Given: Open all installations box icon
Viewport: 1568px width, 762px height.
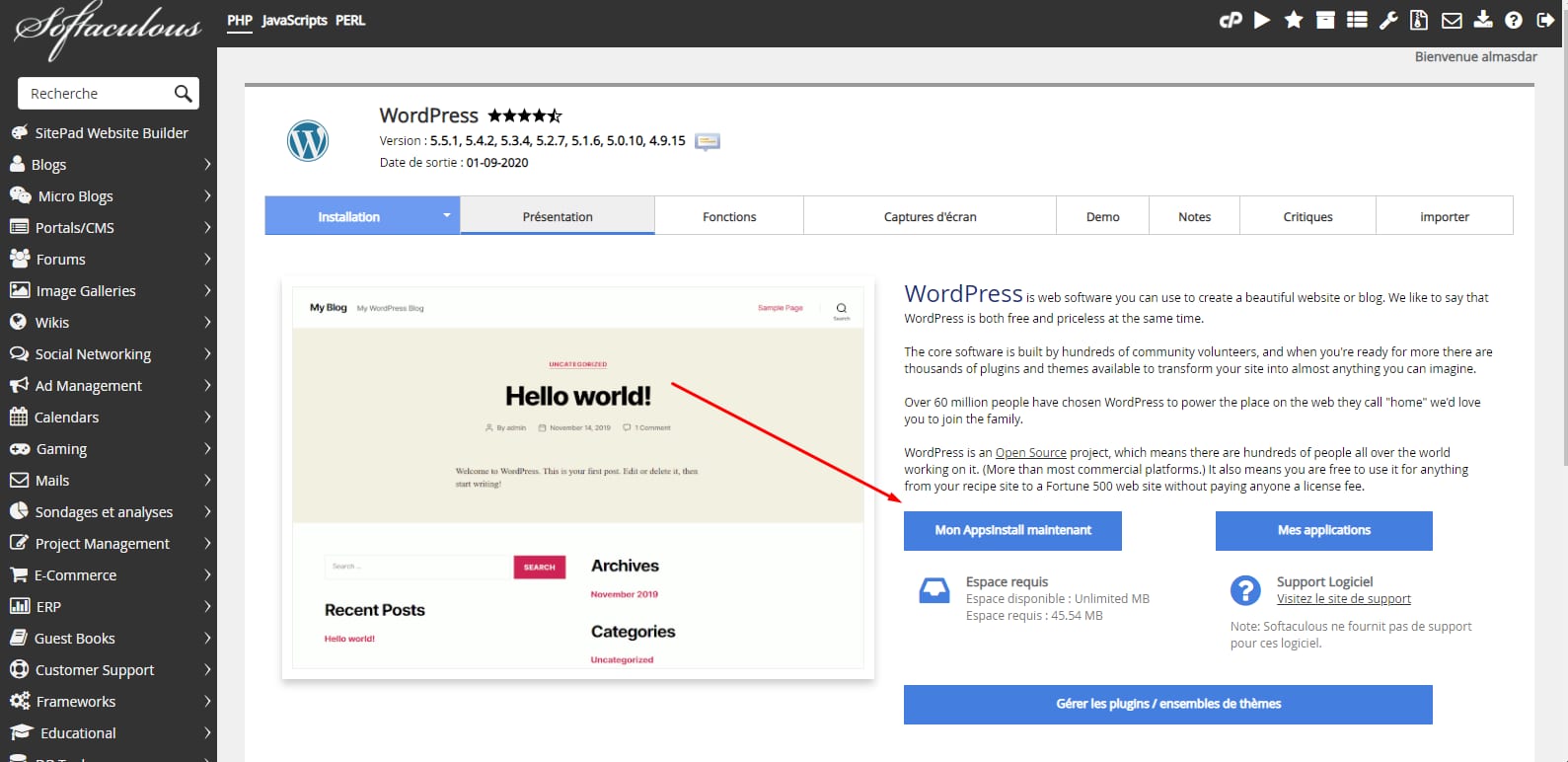Looking at the screenshot, I should (x=1325, y=20).
